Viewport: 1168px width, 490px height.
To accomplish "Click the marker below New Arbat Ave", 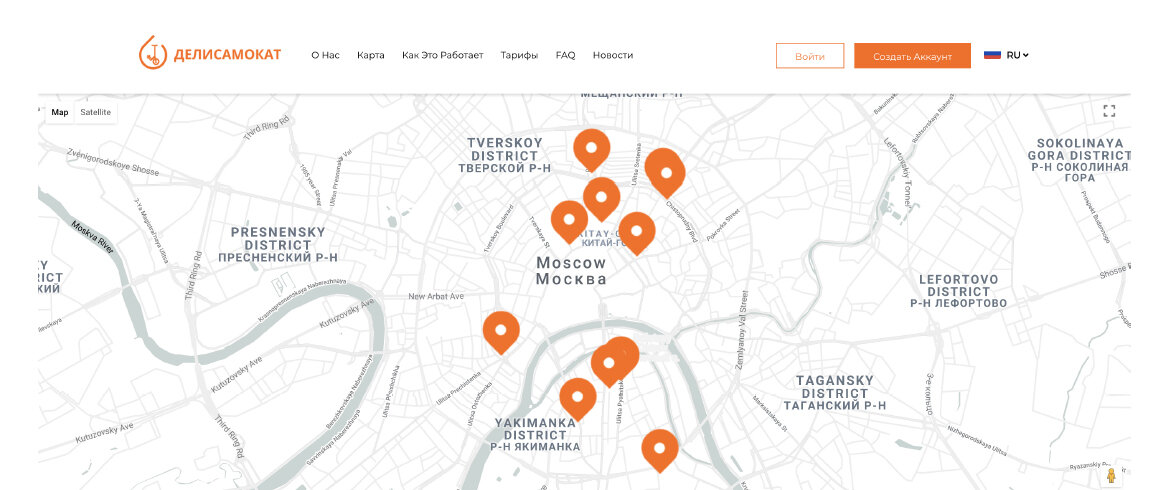I will pyautogui.click(x=501, y=331).
